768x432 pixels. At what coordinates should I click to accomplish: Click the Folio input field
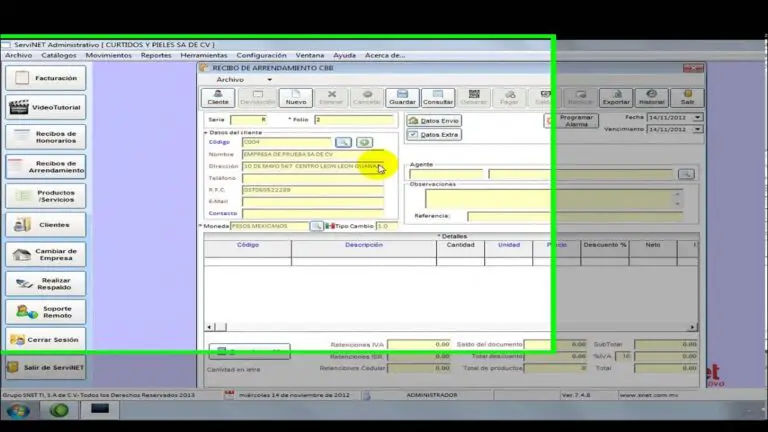click(x=354, y=120)
